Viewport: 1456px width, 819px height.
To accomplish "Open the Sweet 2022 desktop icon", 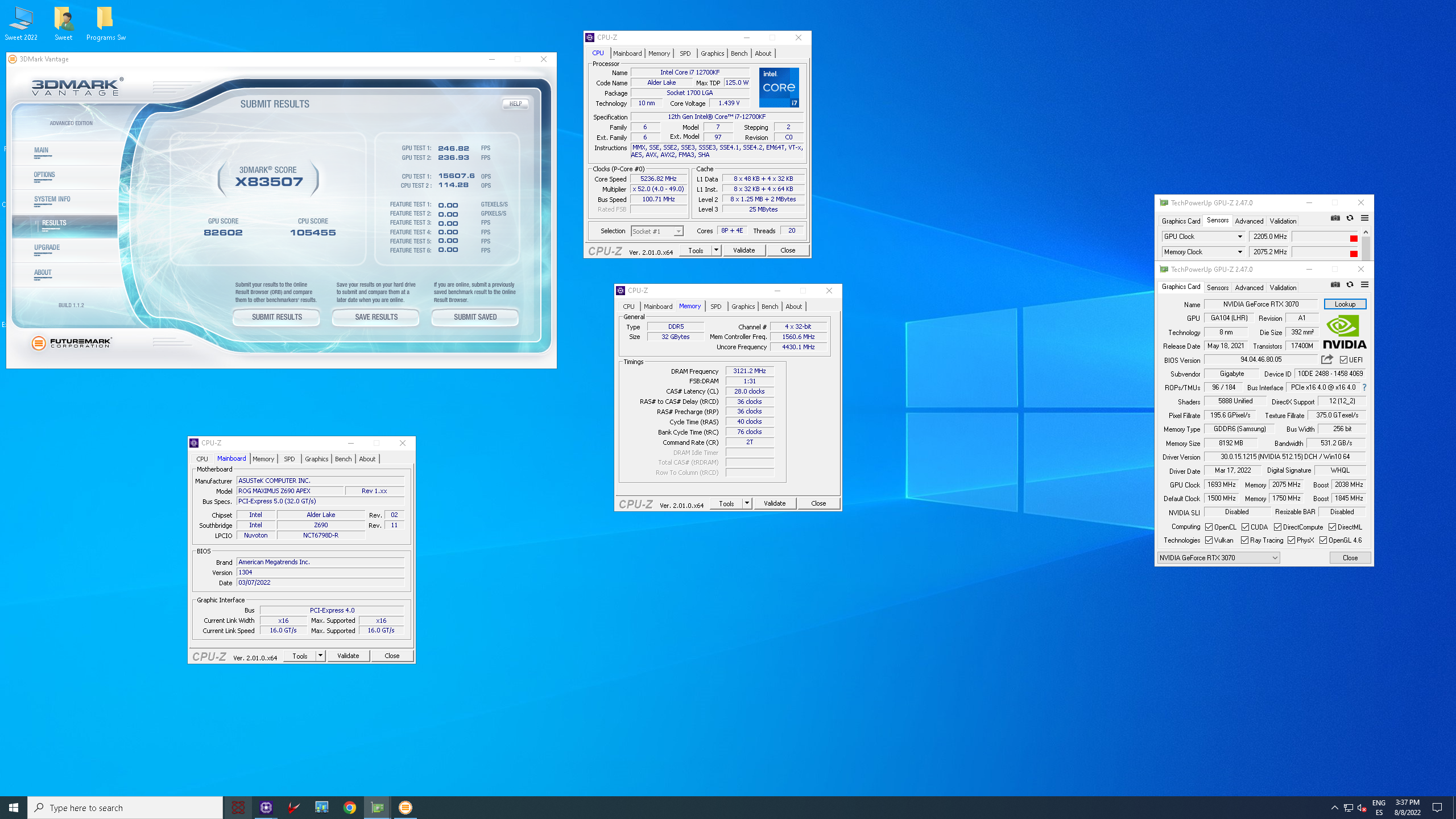I will pos(21,24).
